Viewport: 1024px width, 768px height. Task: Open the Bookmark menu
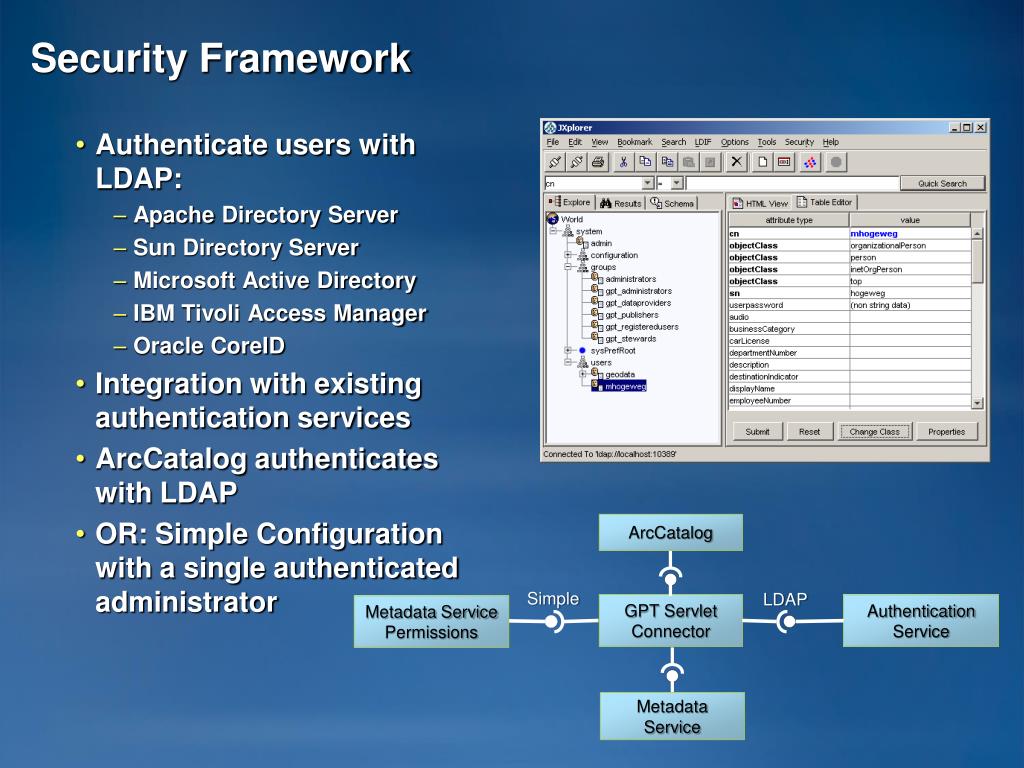click(635, 142)
